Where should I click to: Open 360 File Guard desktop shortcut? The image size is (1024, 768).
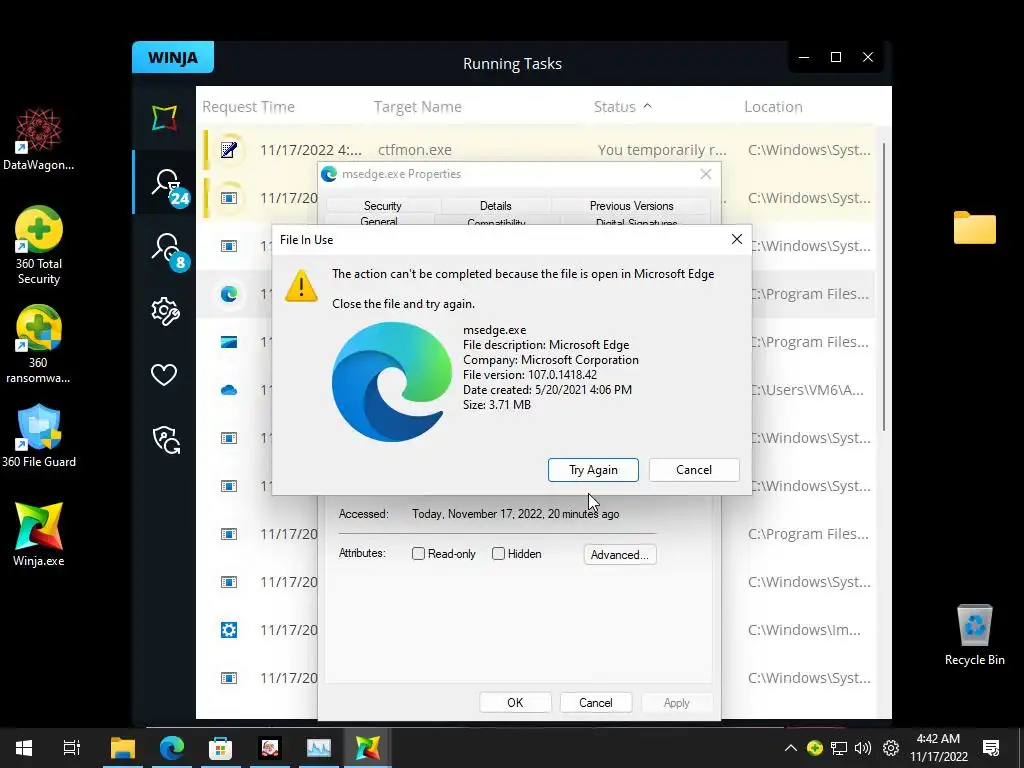pyautogui.click(x=39, y=436)
